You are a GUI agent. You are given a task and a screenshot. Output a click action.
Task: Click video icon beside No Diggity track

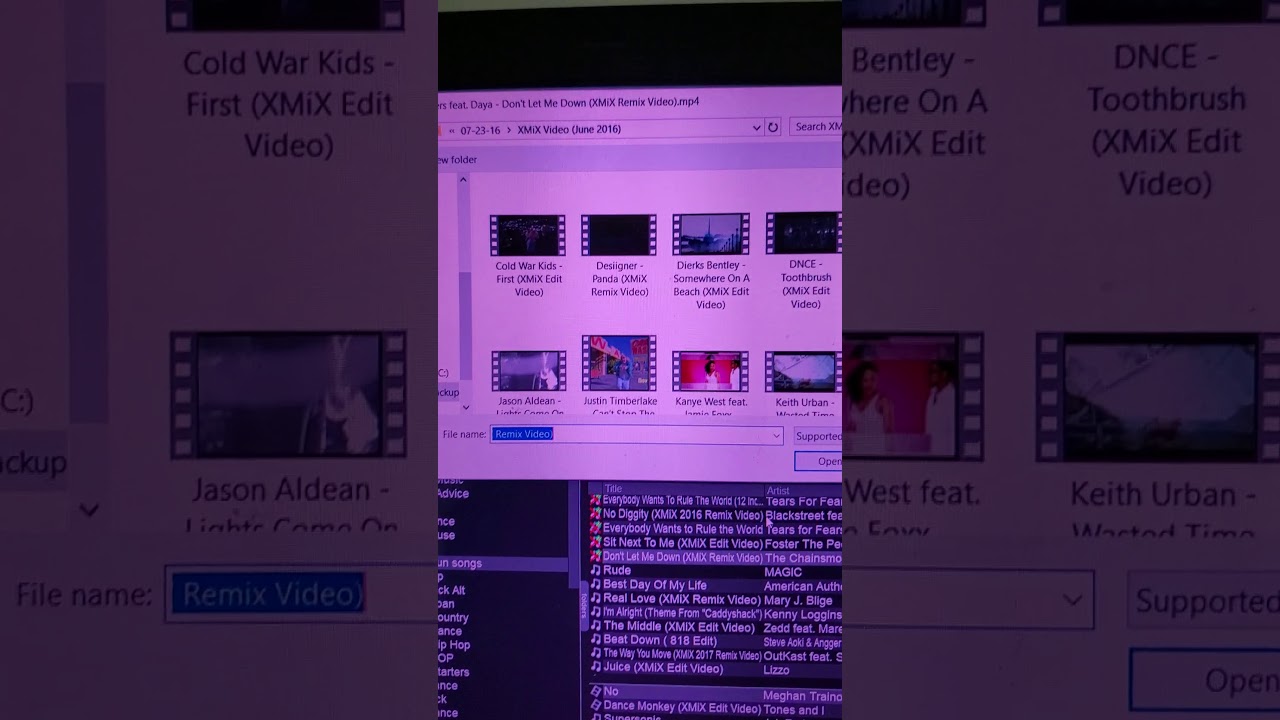[595, 515]
